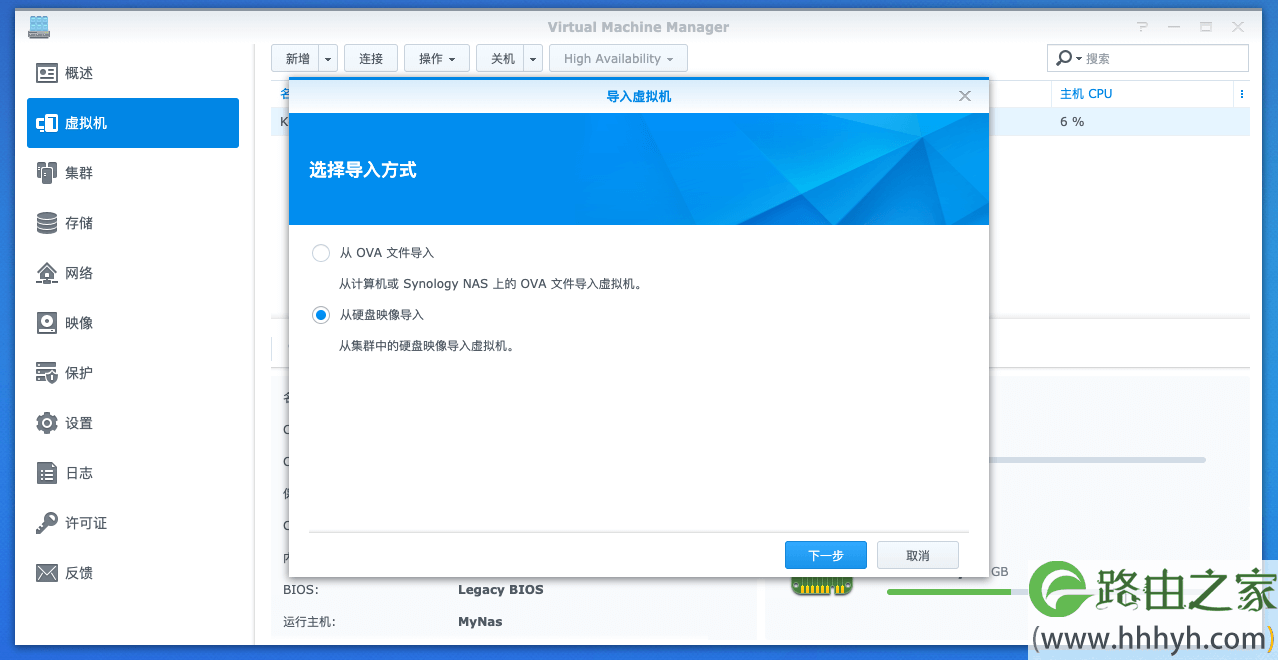
Task: Expand the 新增 dropdown arrow
Action: coord(328,59)
